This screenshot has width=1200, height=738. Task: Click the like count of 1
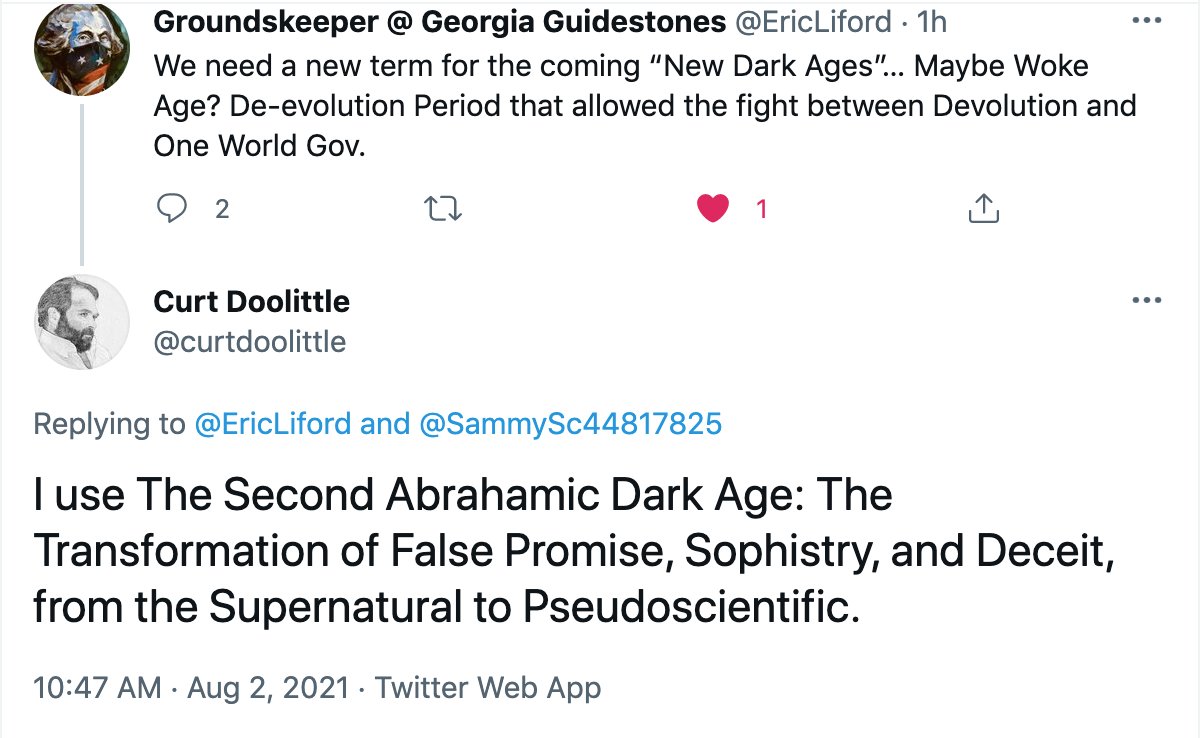(x=761, y=209)
